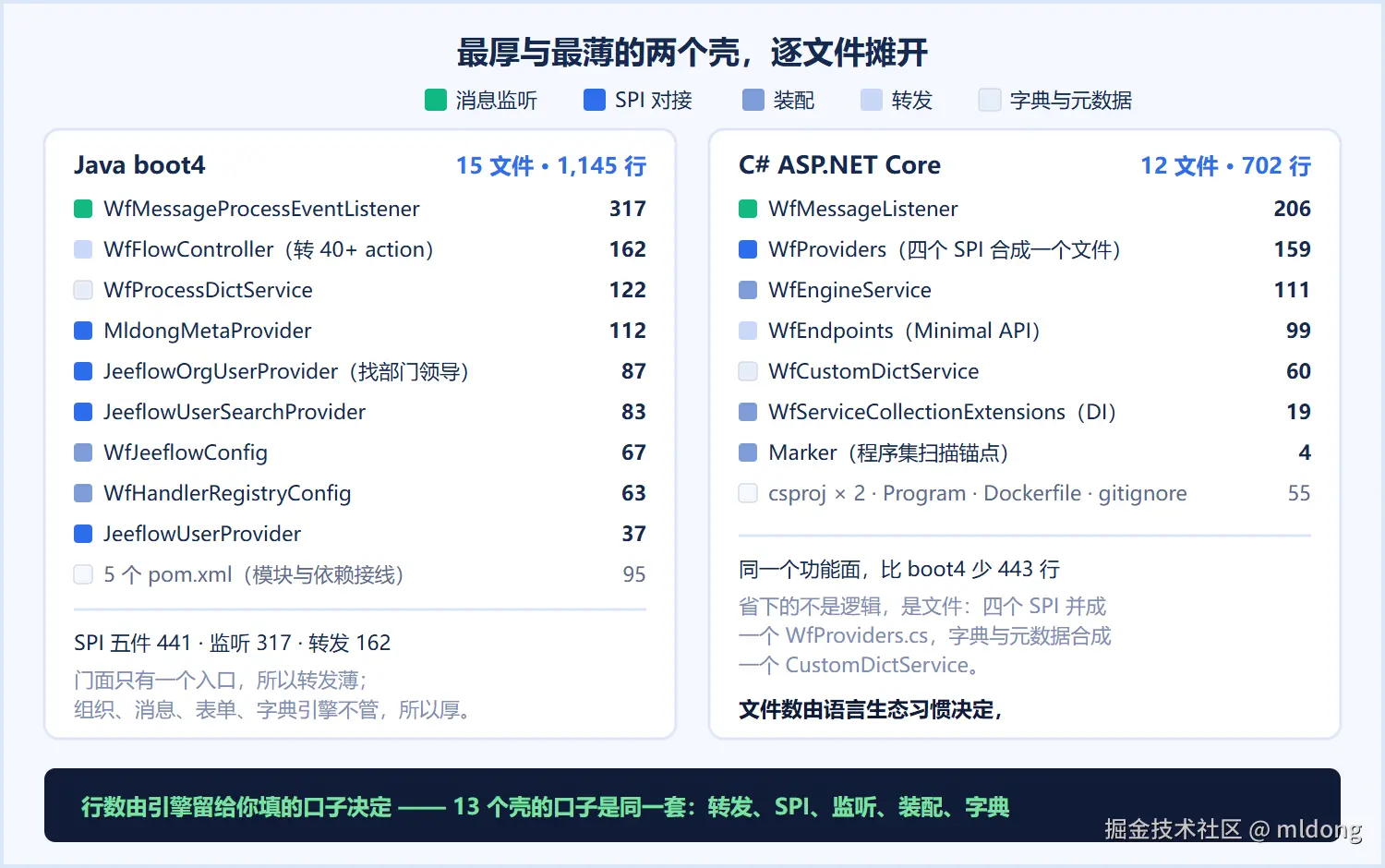Viewport: 1385px width, 868px height.
Task: Click the 掘金技术社区 @ mldong watermark
Action: 1233,829
